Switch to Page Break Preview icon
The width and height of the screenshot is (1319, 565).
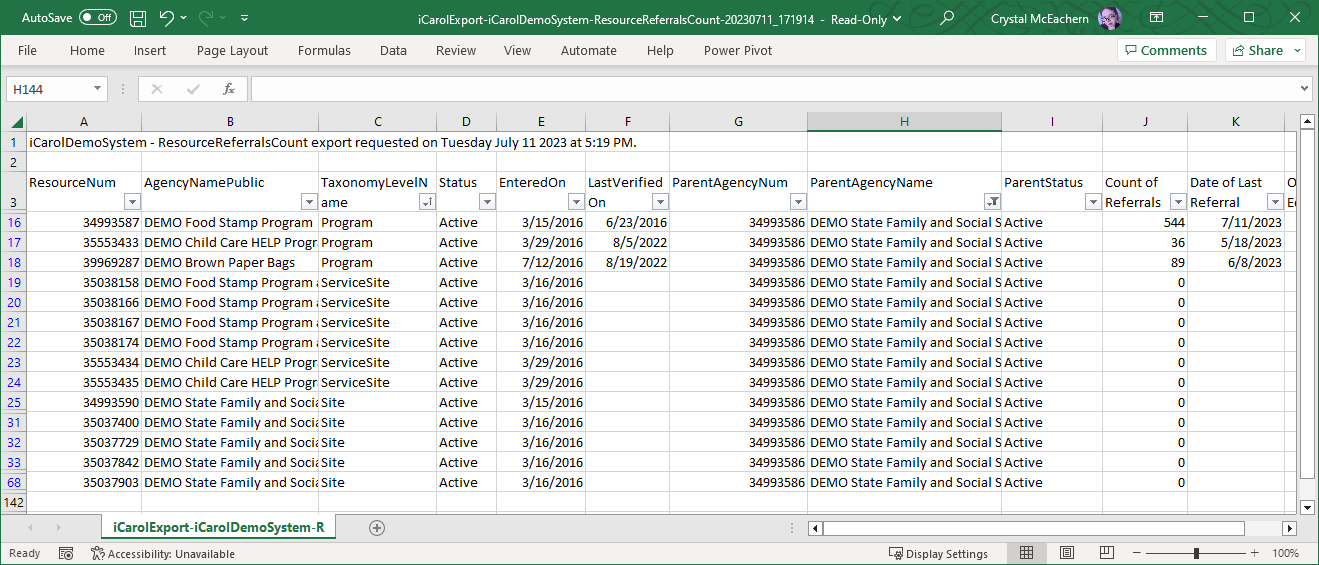click(1107, 553)
